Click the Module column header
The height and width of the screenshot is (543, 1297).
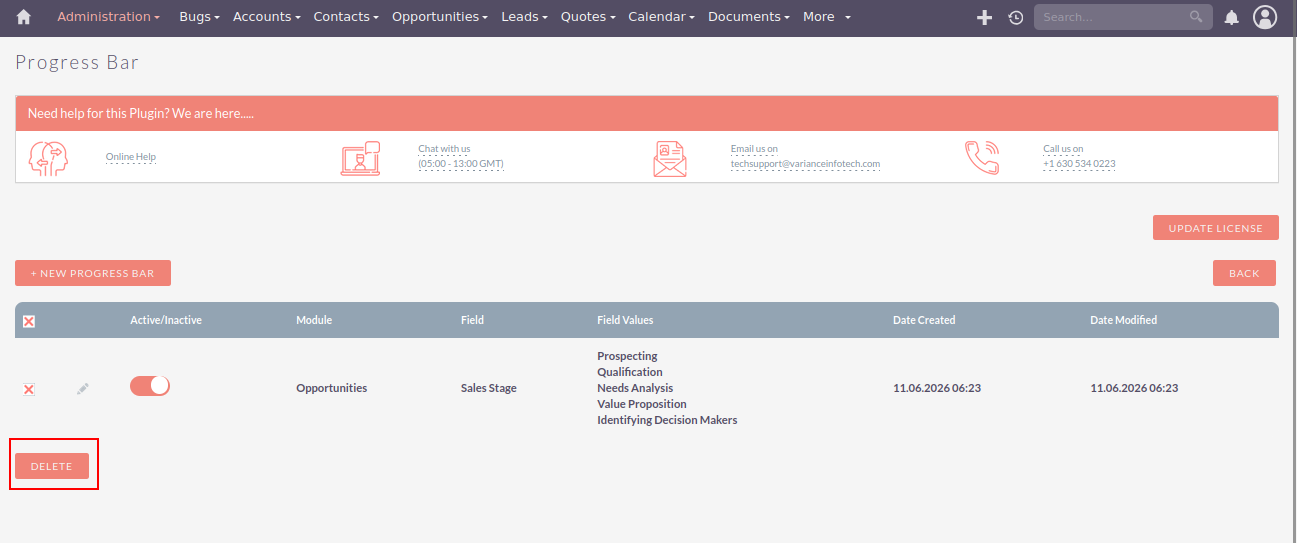(314, 320)
